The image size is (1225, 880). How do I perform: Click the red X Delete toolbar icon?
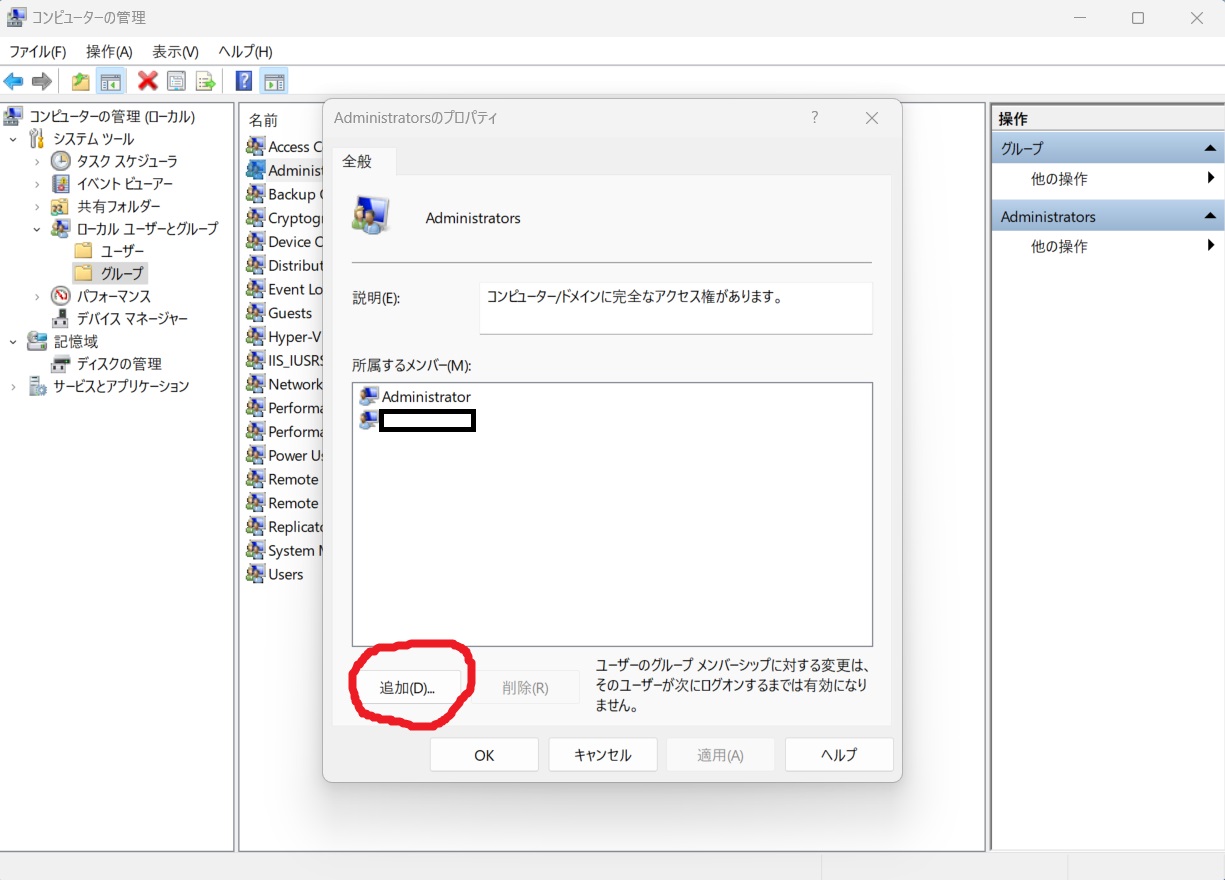click(x=148, y=82)
